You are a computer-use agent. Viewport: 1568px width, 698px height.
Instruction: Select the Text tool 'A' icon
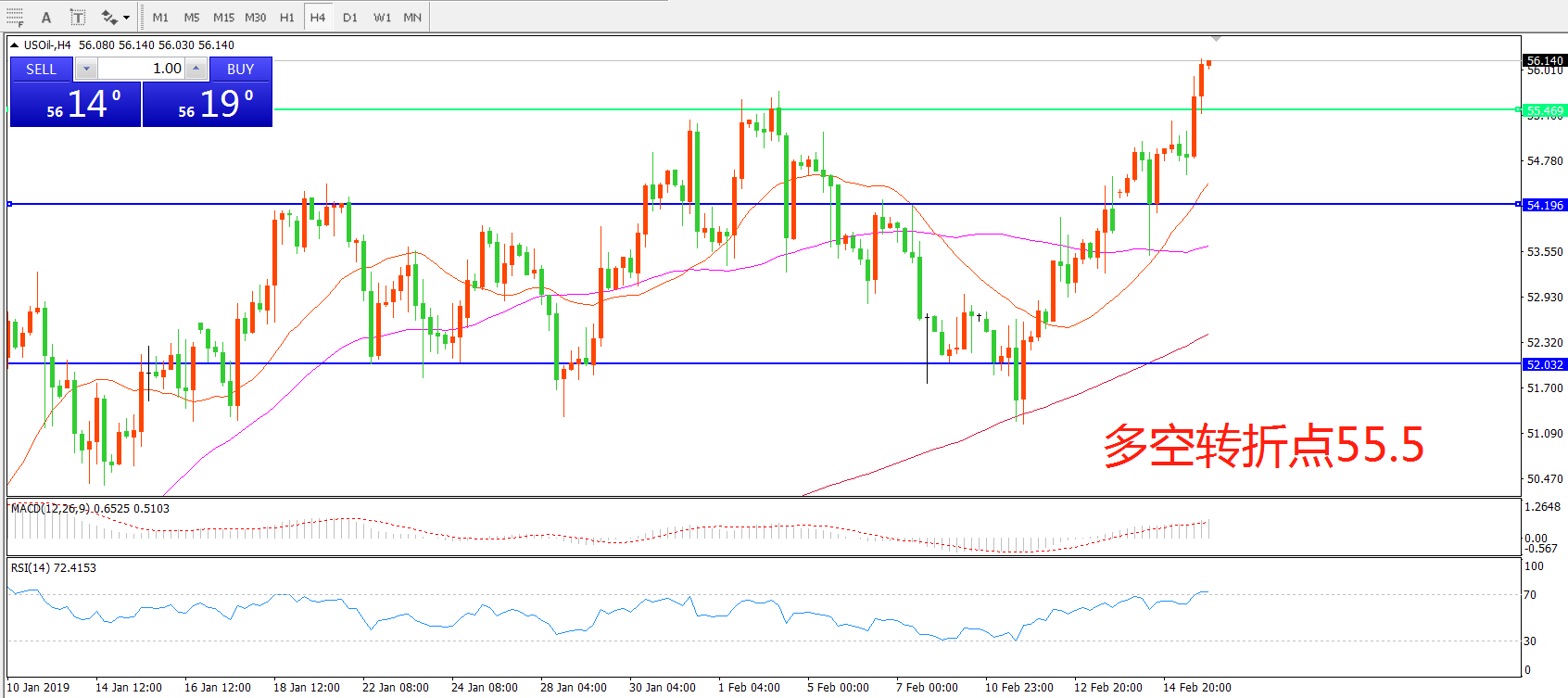click(x=46, y=17)
